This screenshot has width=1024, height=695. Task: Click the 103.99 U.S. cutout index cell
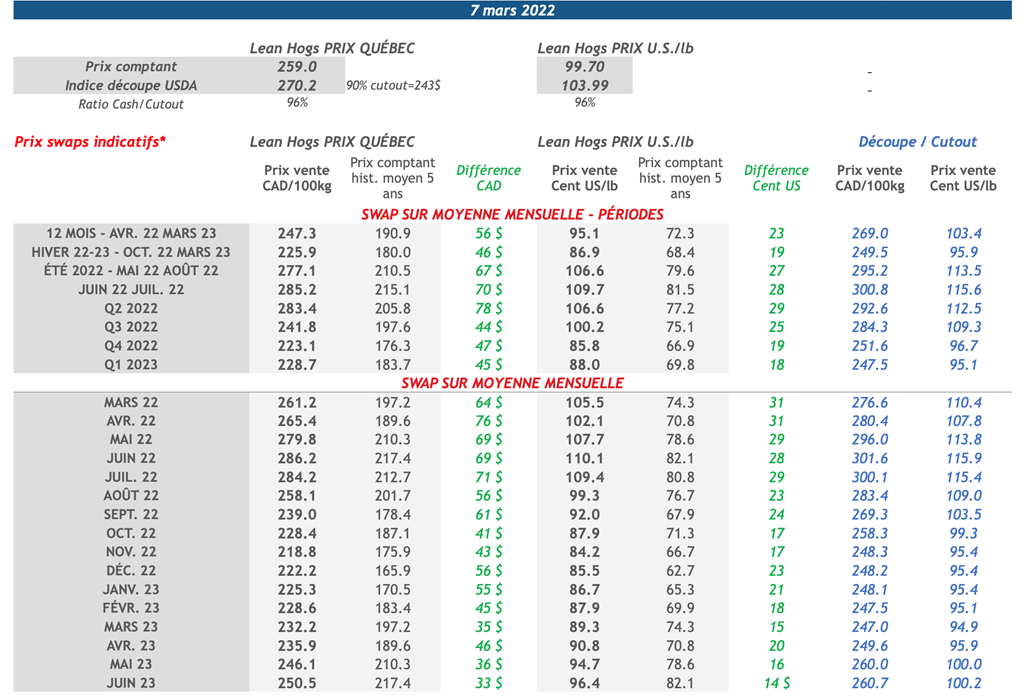[585, 86]
